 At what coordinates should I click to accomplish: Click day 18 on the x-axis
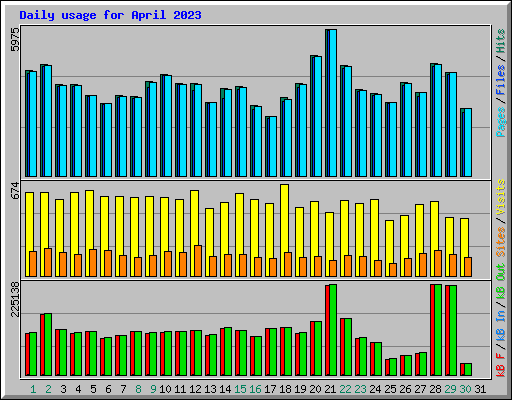coord(285,389)
